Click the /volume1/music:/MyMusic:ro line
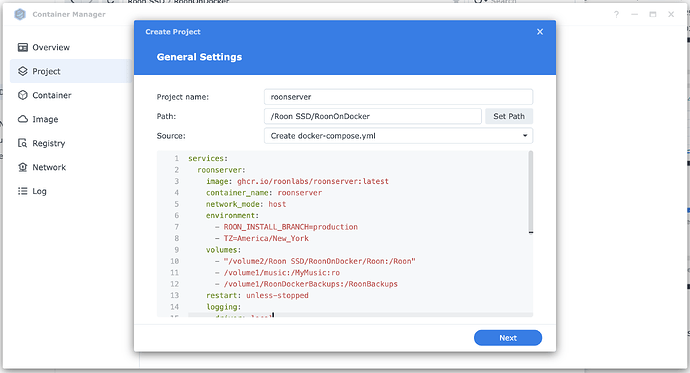The width and height of the screenshot is (690, 373). [277, 273]
